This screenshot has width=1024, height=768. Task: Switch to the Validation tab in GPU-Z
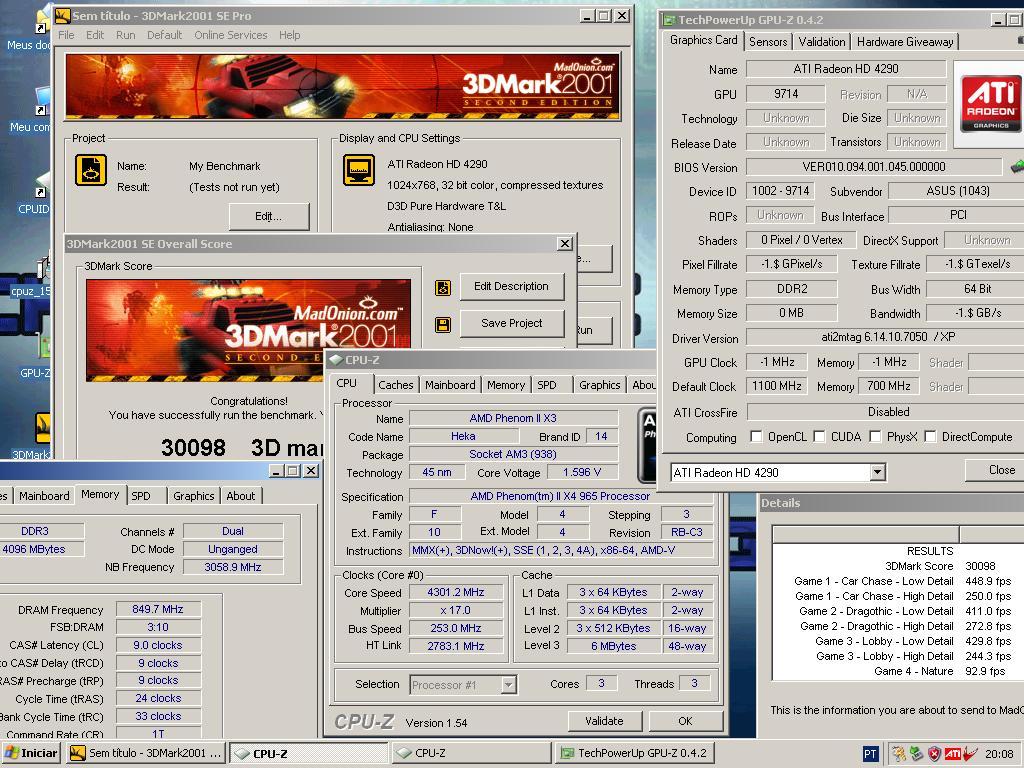point(822,42)
